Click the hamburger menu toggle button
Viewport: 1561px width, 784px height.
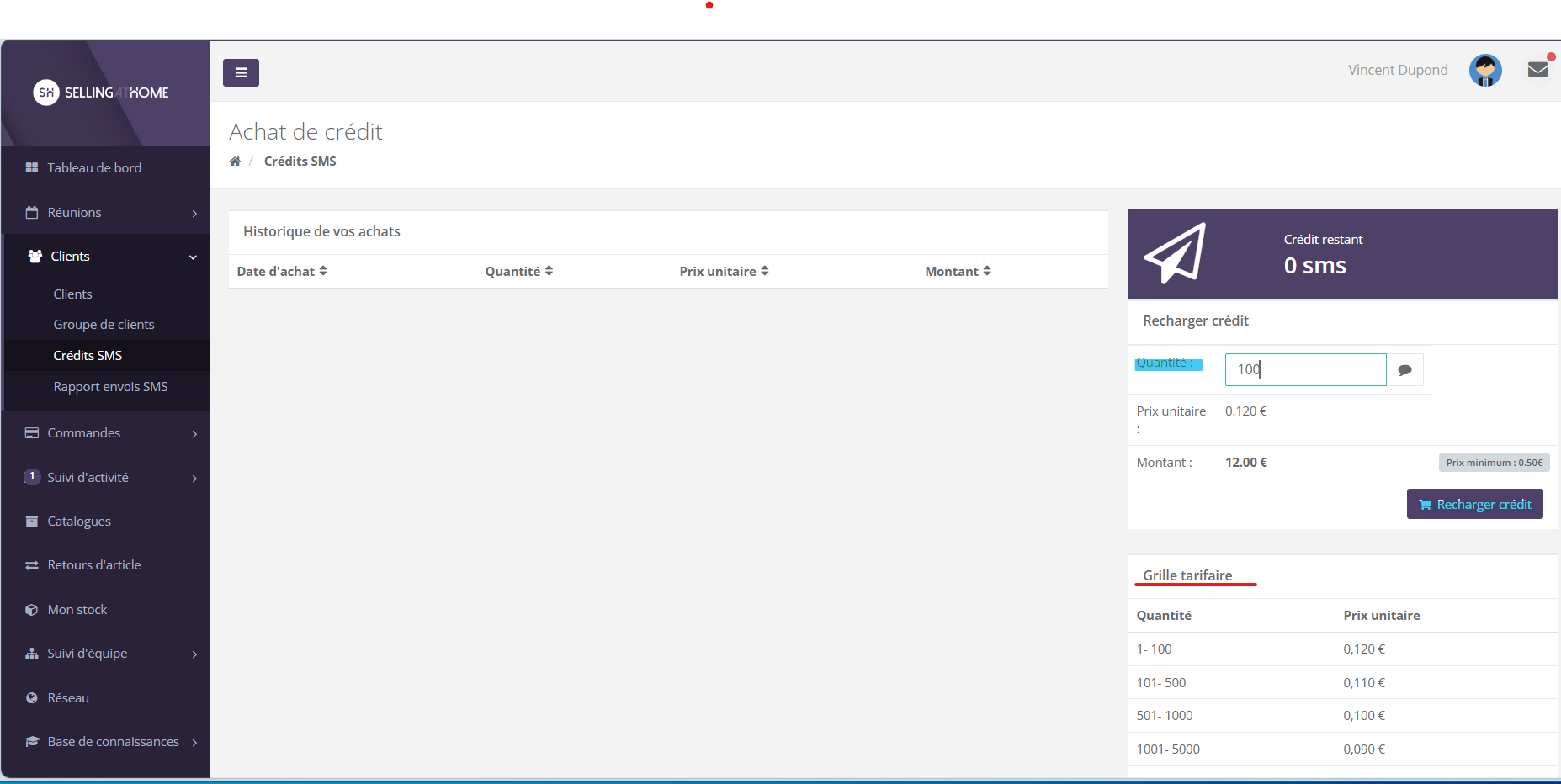tap(241, 73)
